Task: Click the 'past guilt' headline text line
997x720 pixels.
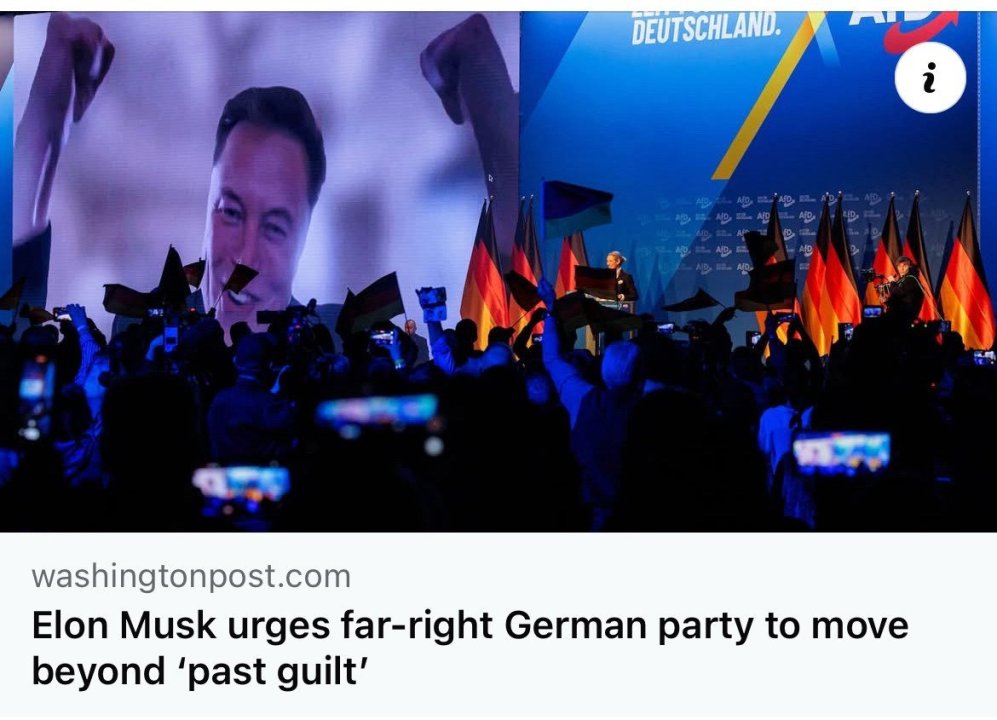Action: 200,671
